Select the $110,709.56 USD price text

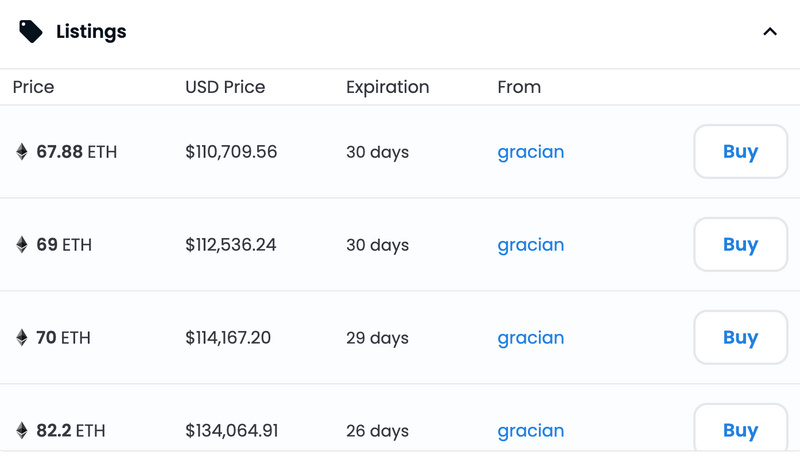tap(231, 152)
